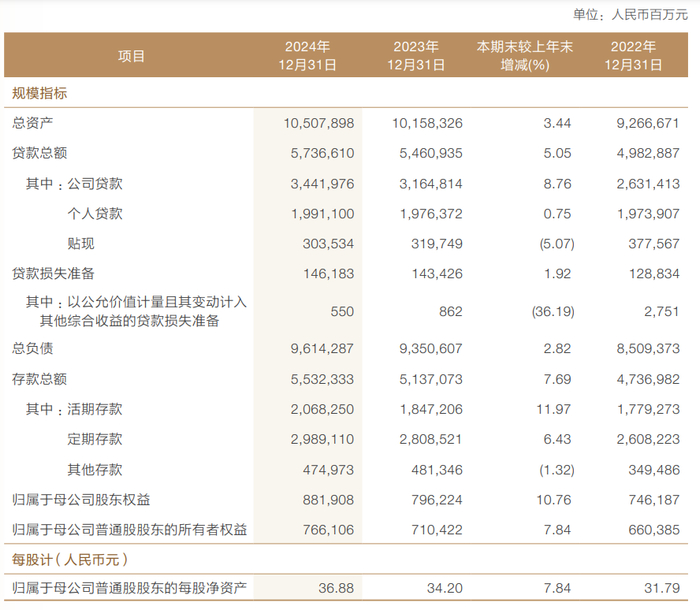Click the 2022年12月31日 column header
This screenshot has height=610, width=700.
point(633,56)
